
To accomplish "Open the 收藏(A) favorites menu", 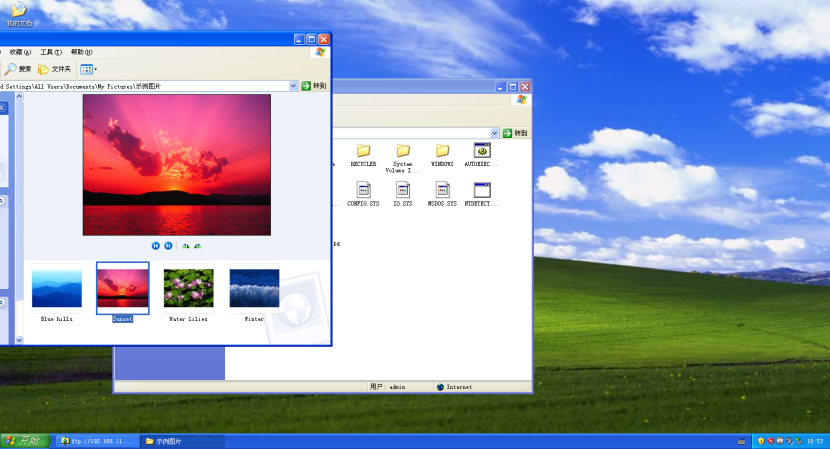I will click(x=20, y=52).
